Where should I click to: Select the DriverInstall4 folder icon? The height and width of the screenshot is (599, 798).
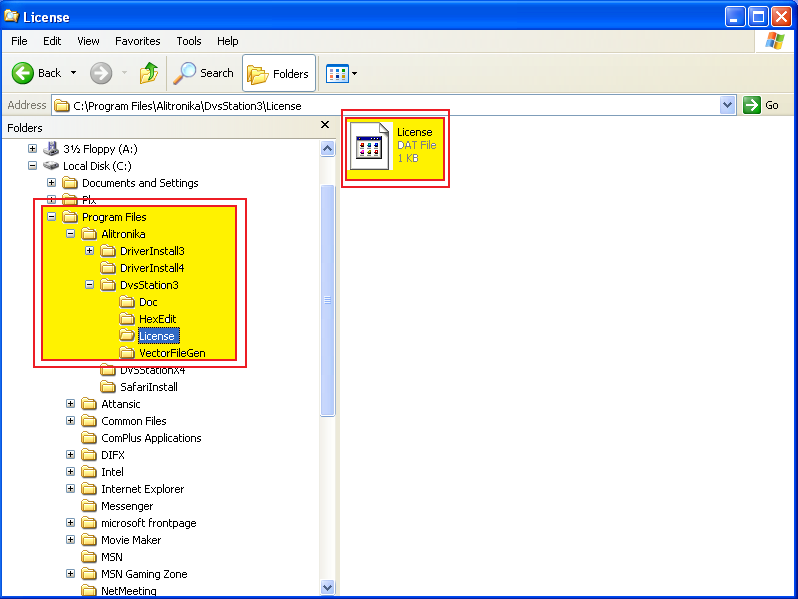[x=108, y=268]
